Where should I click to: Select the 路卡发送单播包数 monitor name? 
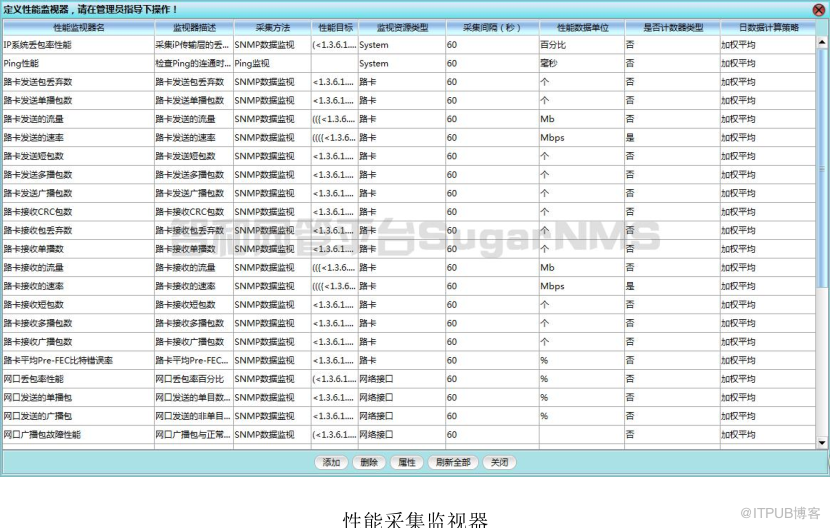tap(38, 101)
